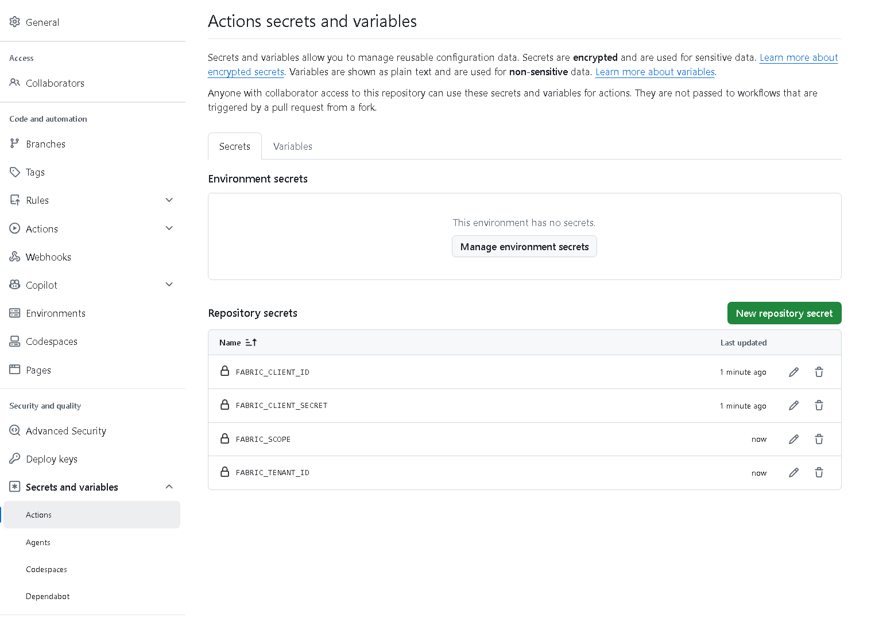The width and height of the screenshot is (875, 618).
Task: Edit FABRIC_SCOPE with the pencil icon
Action: coord(794,439)
